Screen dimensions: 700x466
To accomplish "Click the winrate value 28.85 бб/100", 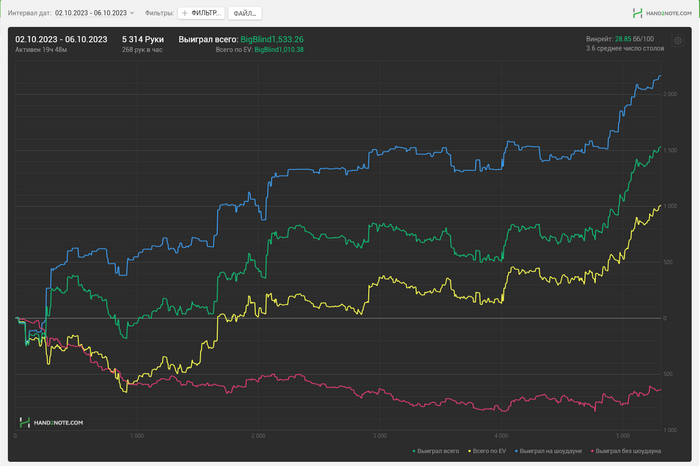I will pos(634,39).
